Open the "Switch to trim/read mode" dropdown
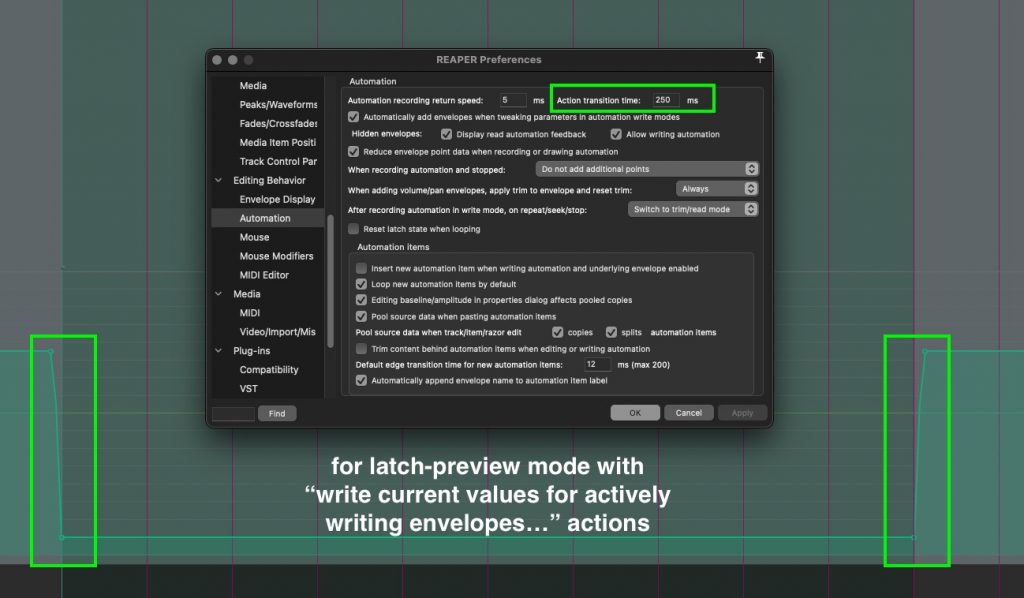 point(693,208)
